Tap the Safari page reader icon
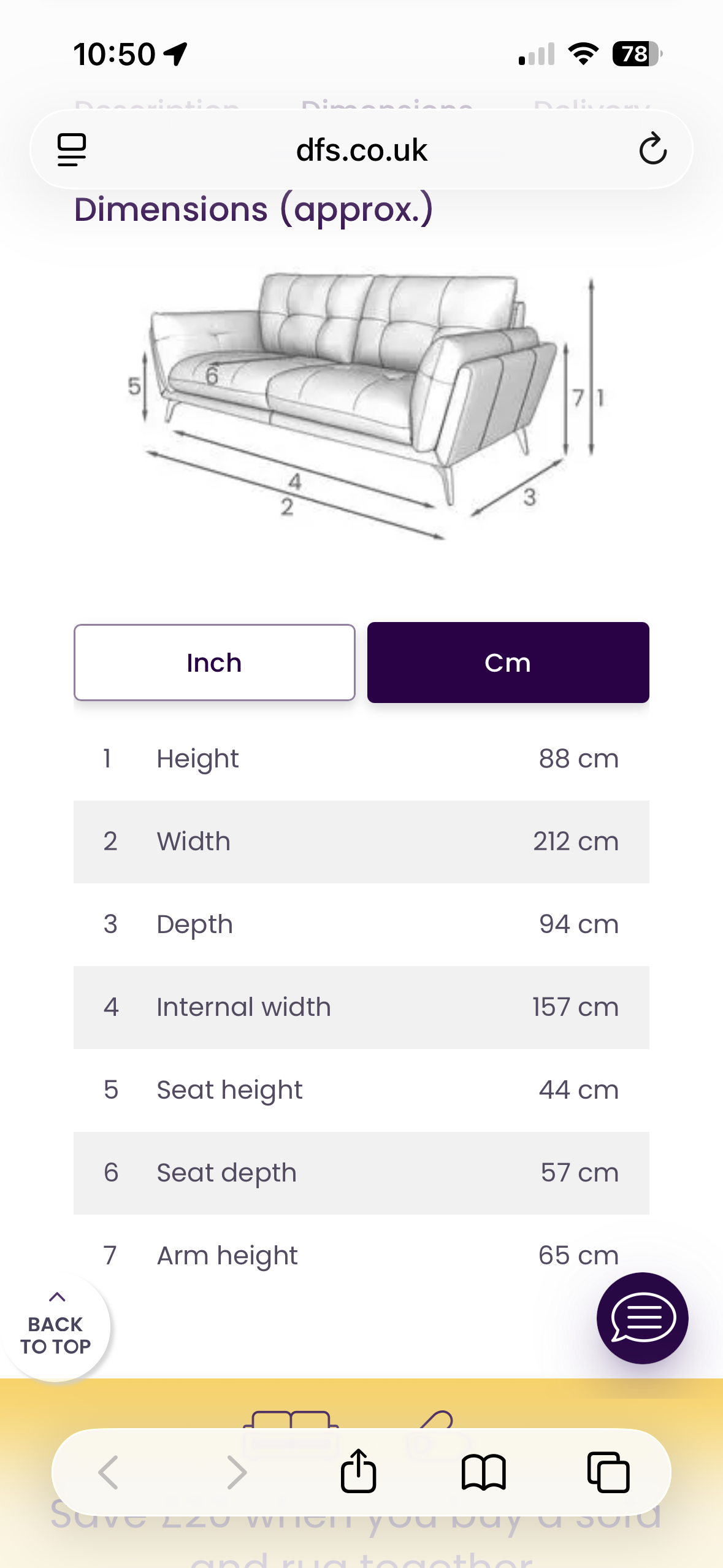 [x=72, y=150]
